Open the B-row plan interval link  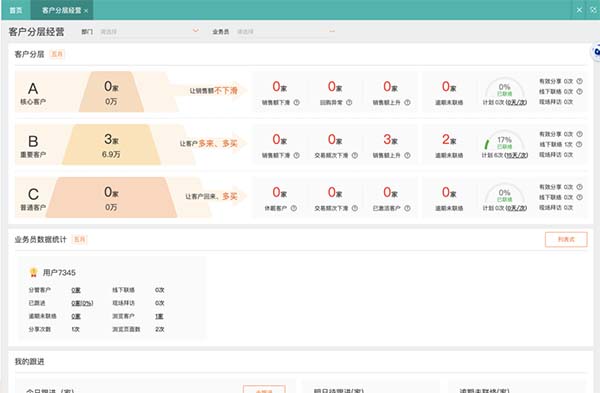tap(516, 155)
